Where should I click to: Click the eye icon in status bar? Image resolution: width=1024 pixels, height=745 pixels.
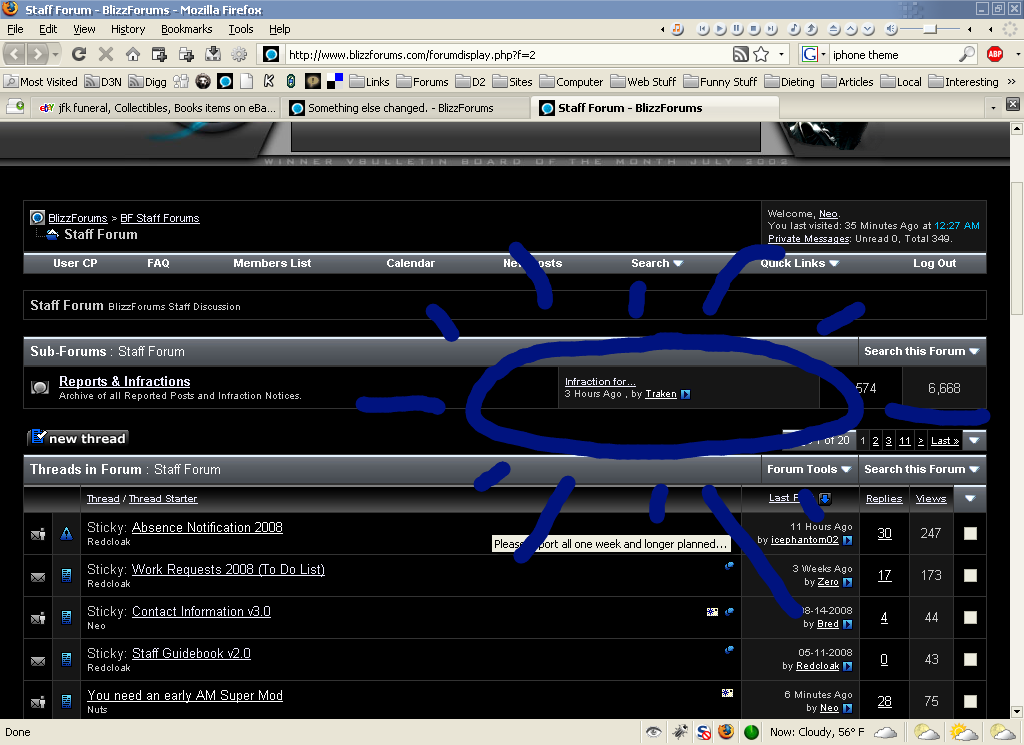click(653, 732)
